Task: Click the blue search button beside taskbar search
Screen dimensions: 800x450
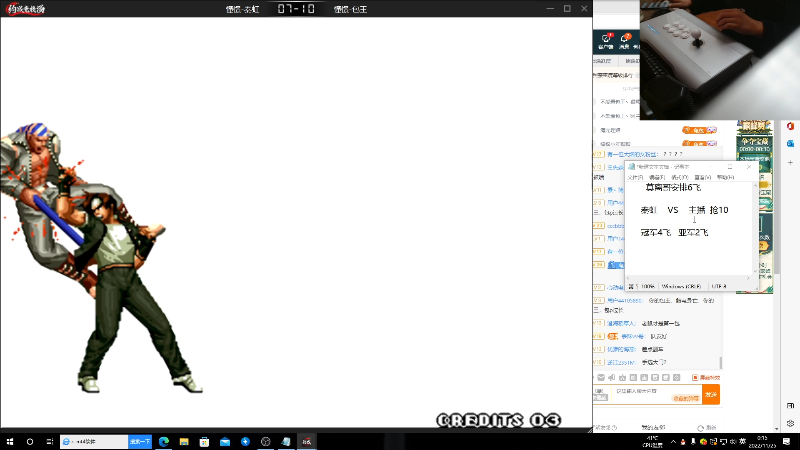Action: [x=140, y=442]
